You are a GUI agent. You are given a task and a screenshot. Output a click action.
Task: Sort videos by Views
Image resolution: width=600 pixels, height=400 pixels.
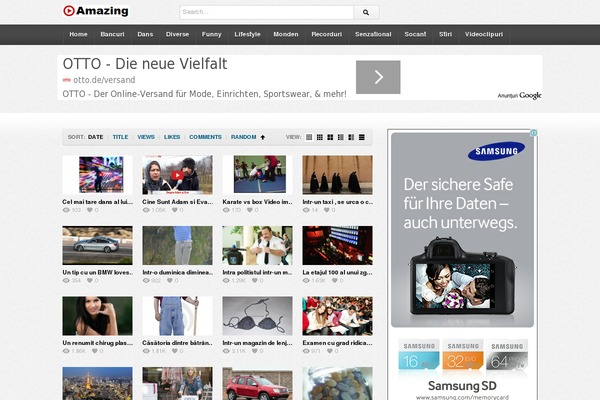click(146, 137)
